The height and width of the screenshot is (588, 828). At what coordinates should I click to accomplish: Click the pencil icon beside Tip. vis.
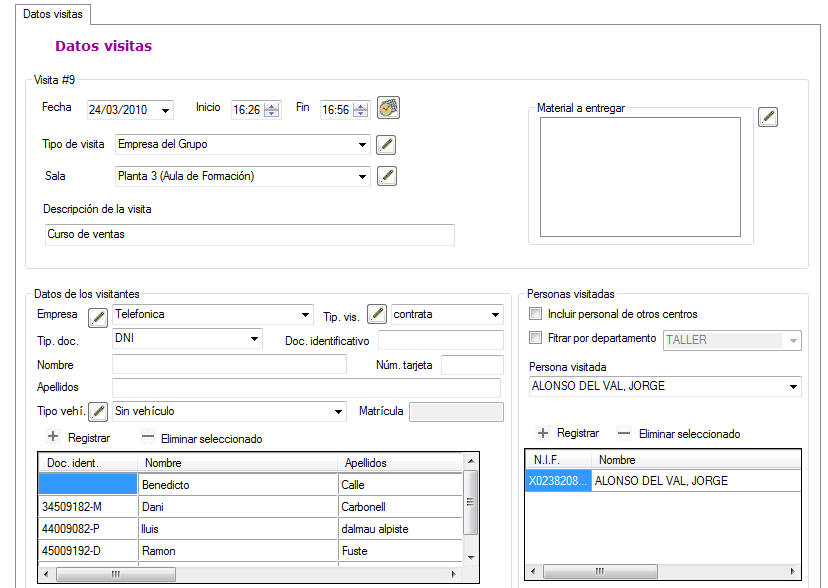pos(377,314)
